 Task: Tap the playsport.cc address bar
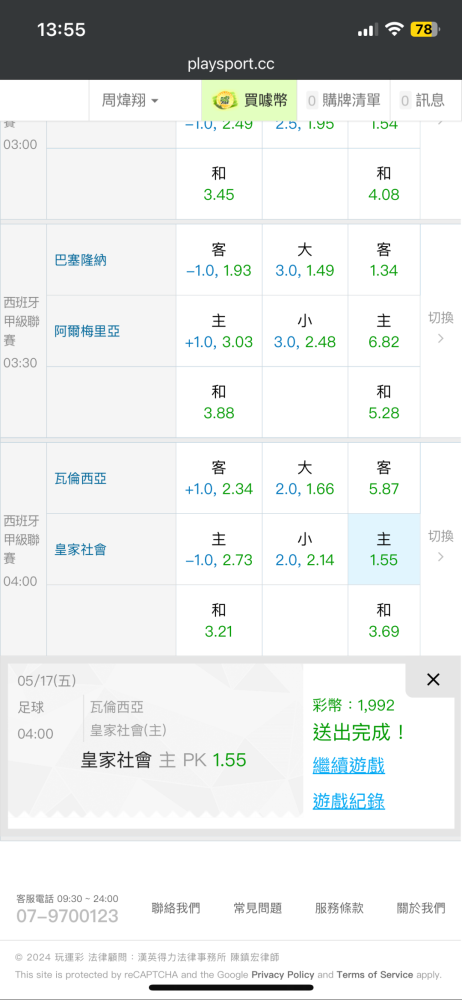231,64
